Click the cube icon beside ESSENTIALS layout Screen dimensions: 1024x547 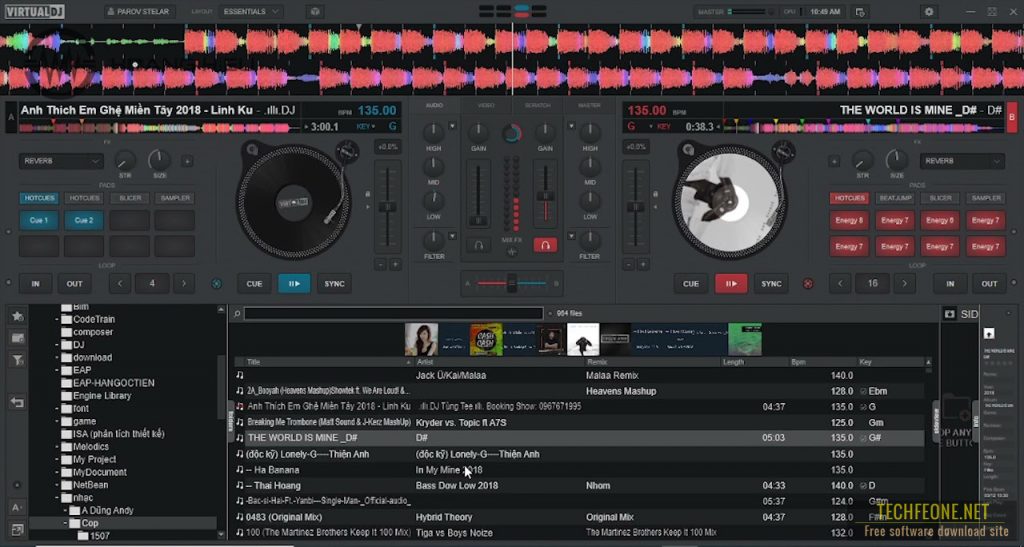[x=315, y=12]
